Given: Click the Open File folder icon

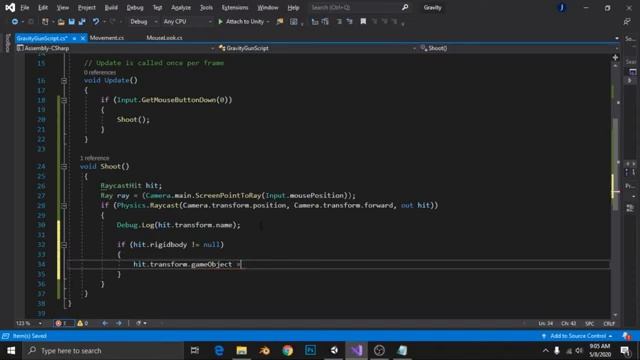Looking at the screenshot, I should point(61,22).
